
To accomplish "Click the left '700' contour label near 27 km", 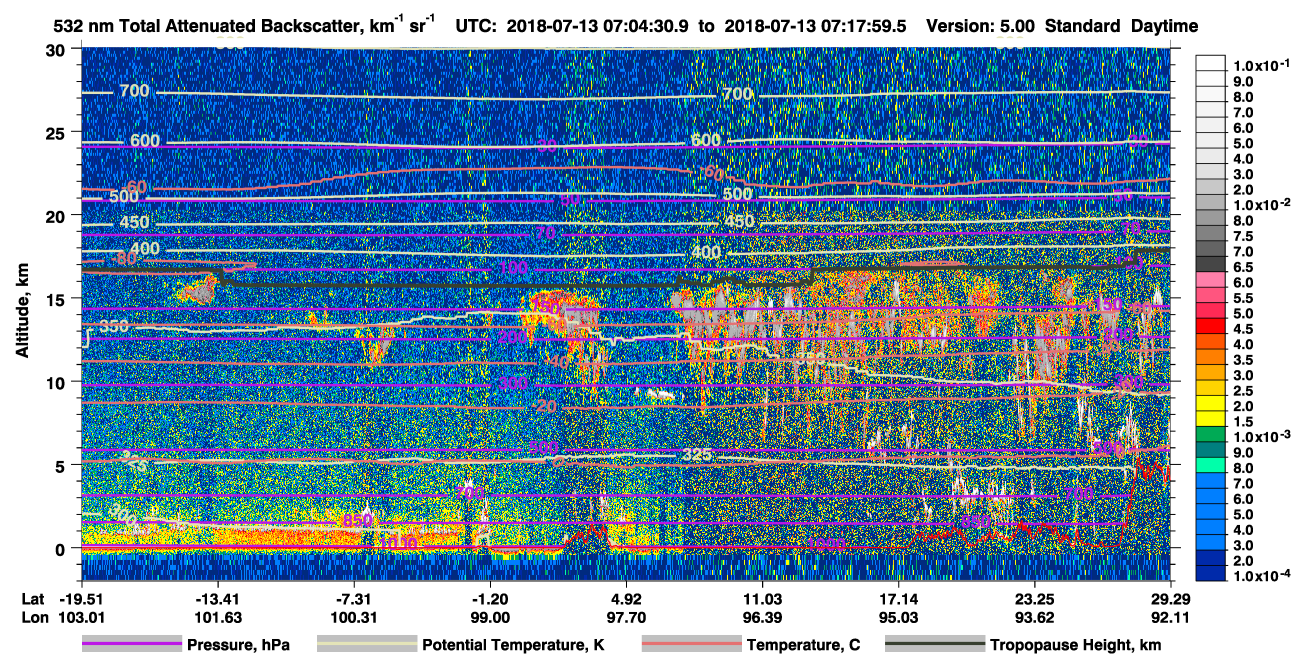I will click(134, 92).
